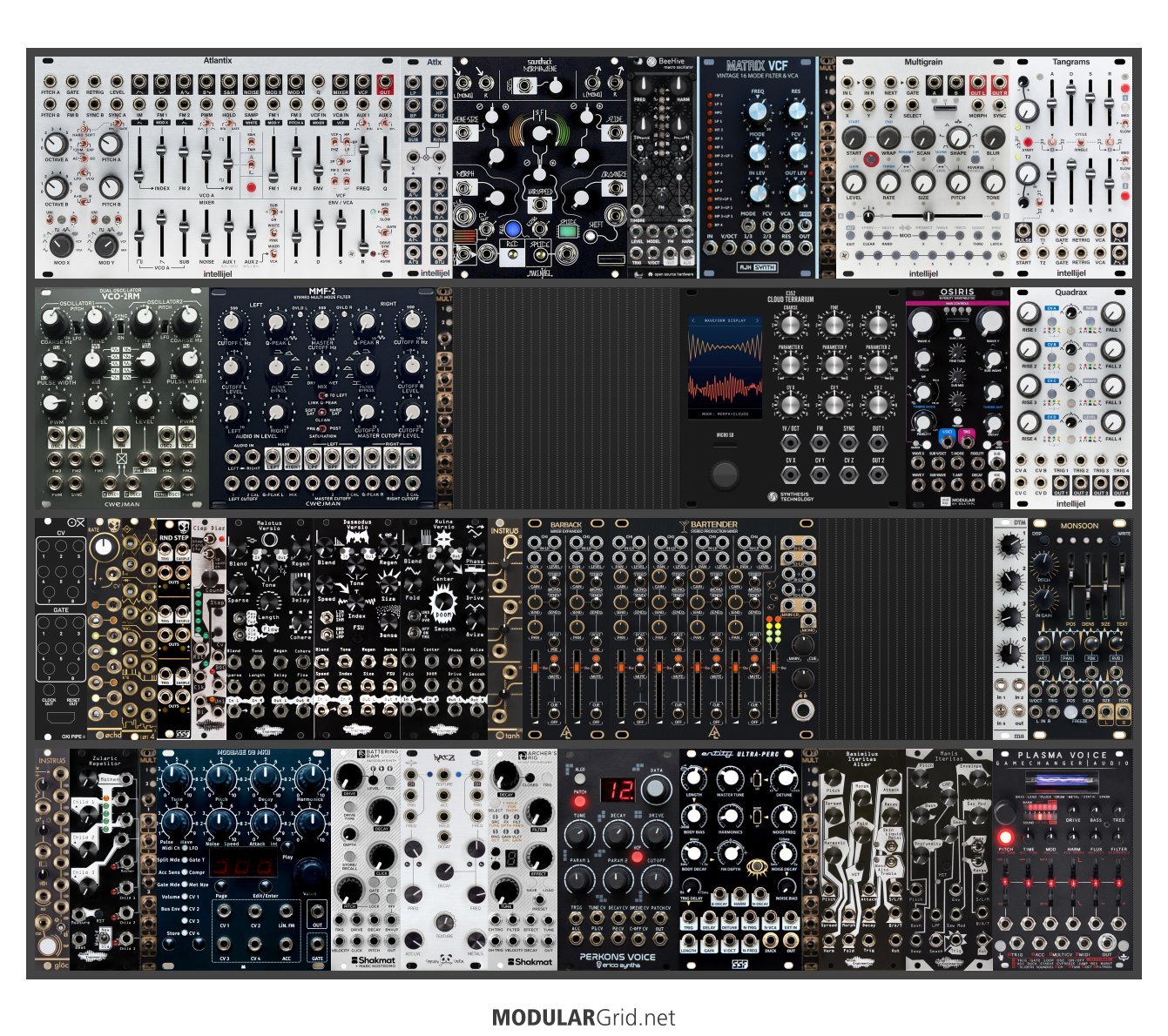This screenshot has width=1168, height=1036.
Task: Click the REC button on Morphagene
Action: click(512, 254)
